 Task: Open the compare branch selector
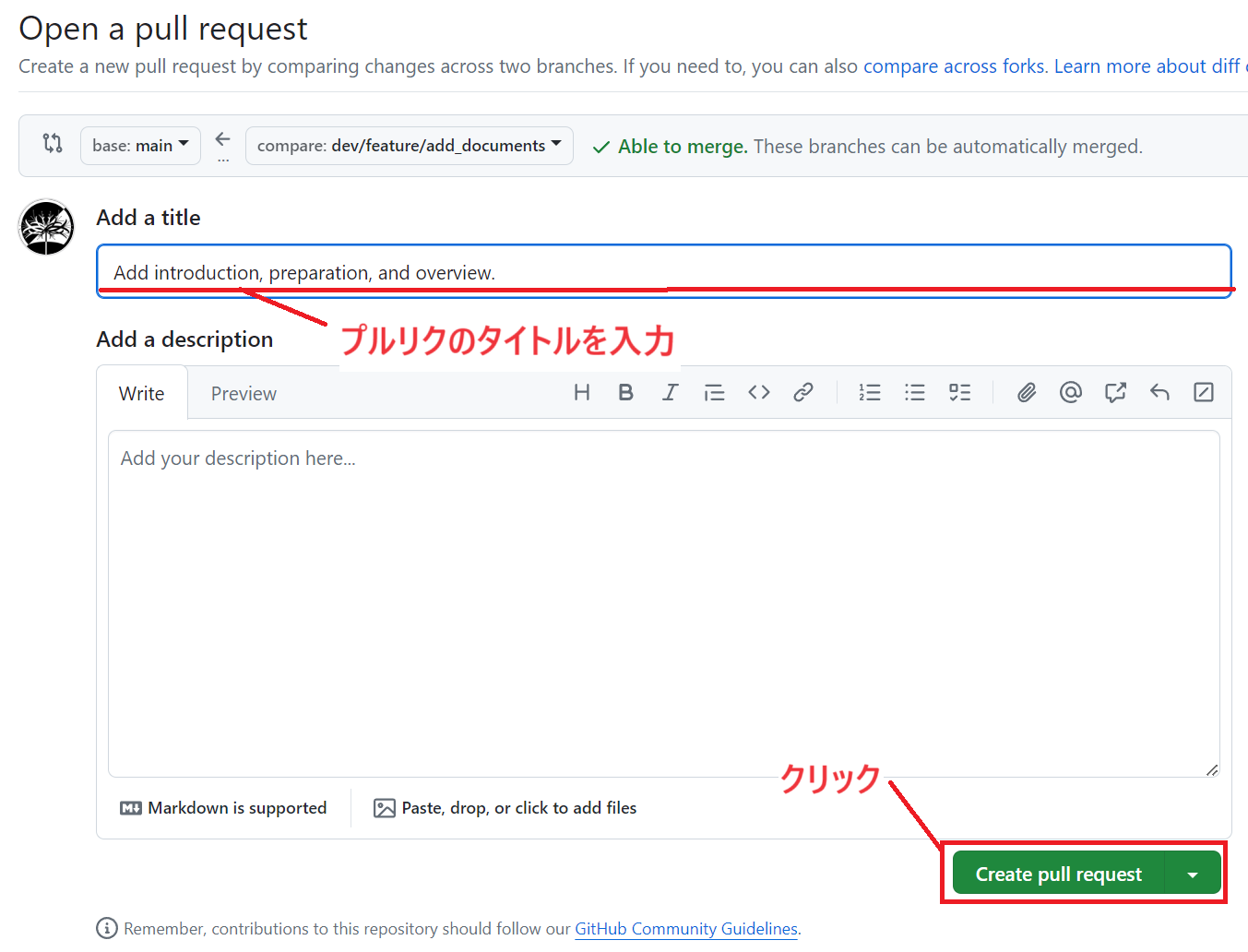coord(409,145)
